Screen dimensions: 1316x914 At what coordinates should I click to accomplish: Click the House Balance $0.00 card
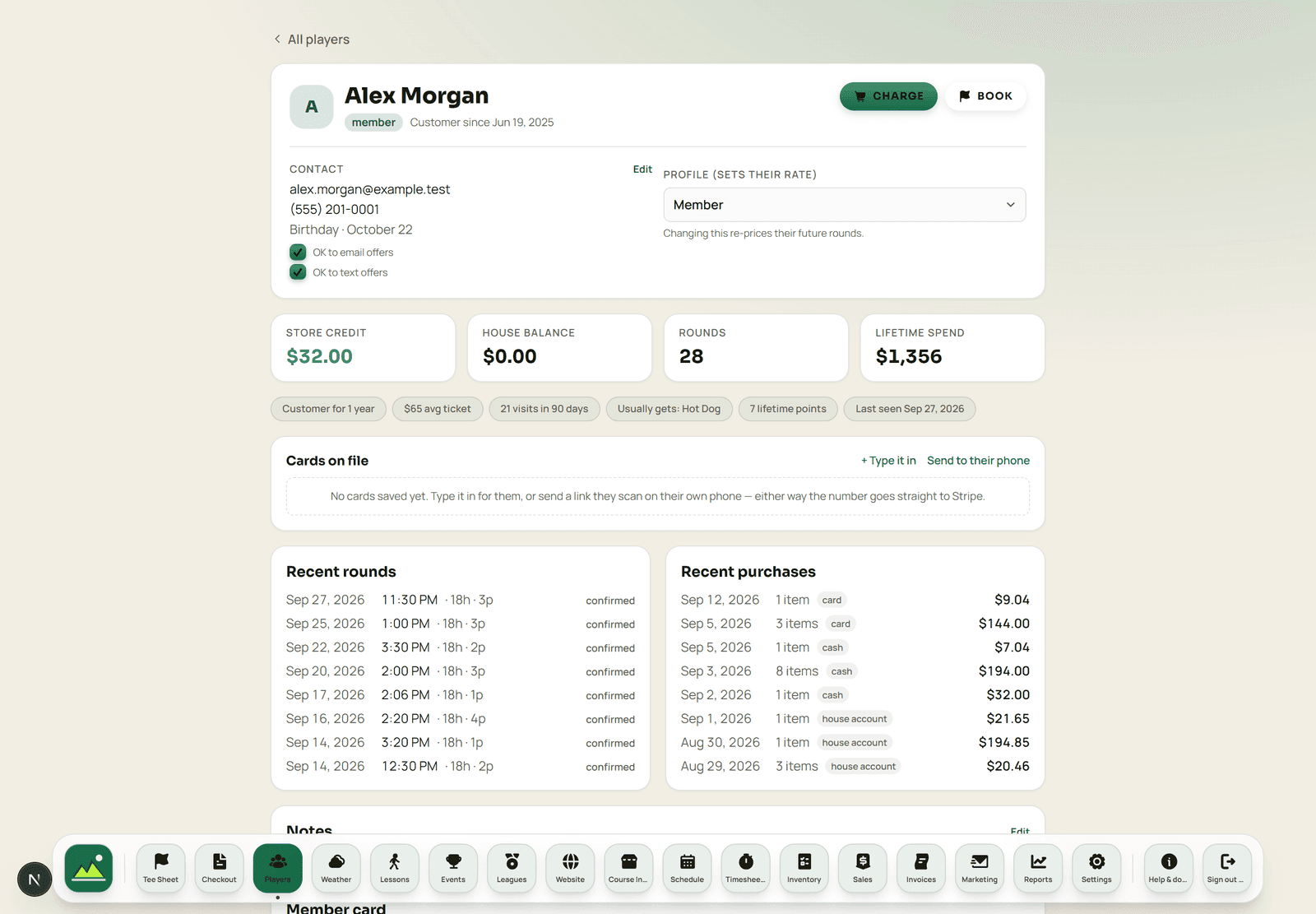559,348
